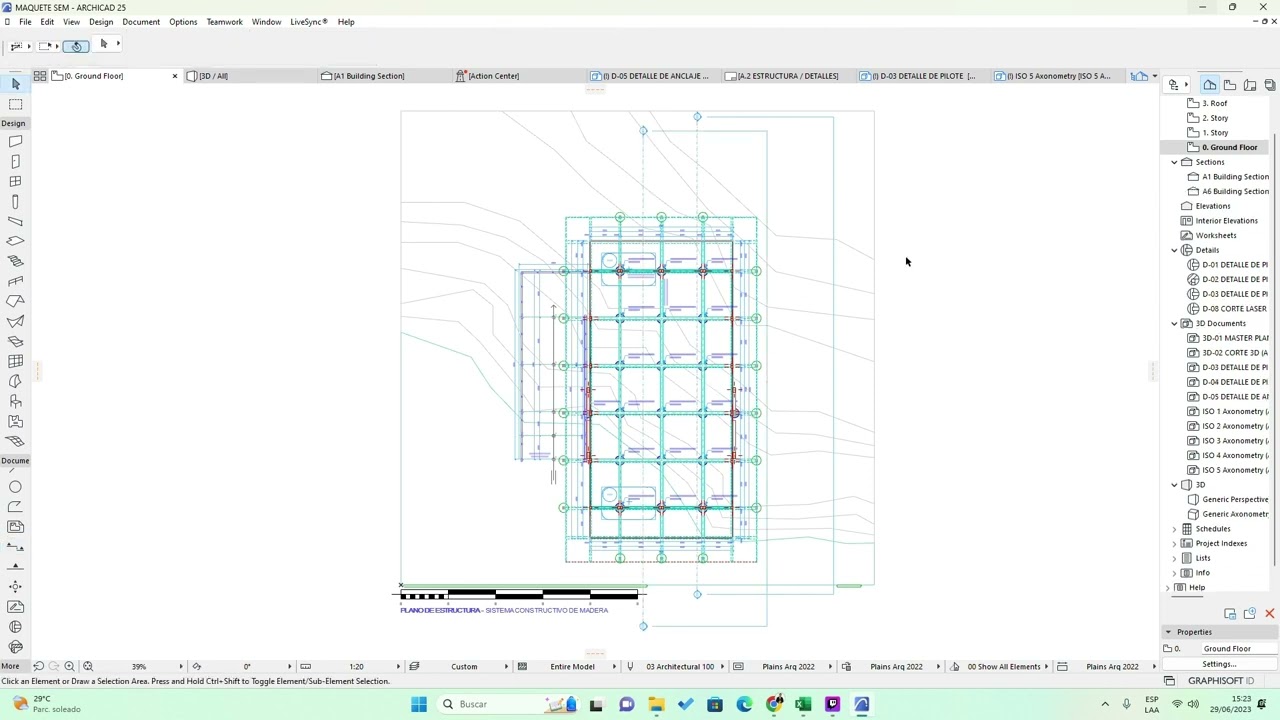Select the Circle drawing tool under Document
1280x720 pixels.
pyautogui.click(x=15, y=487)
